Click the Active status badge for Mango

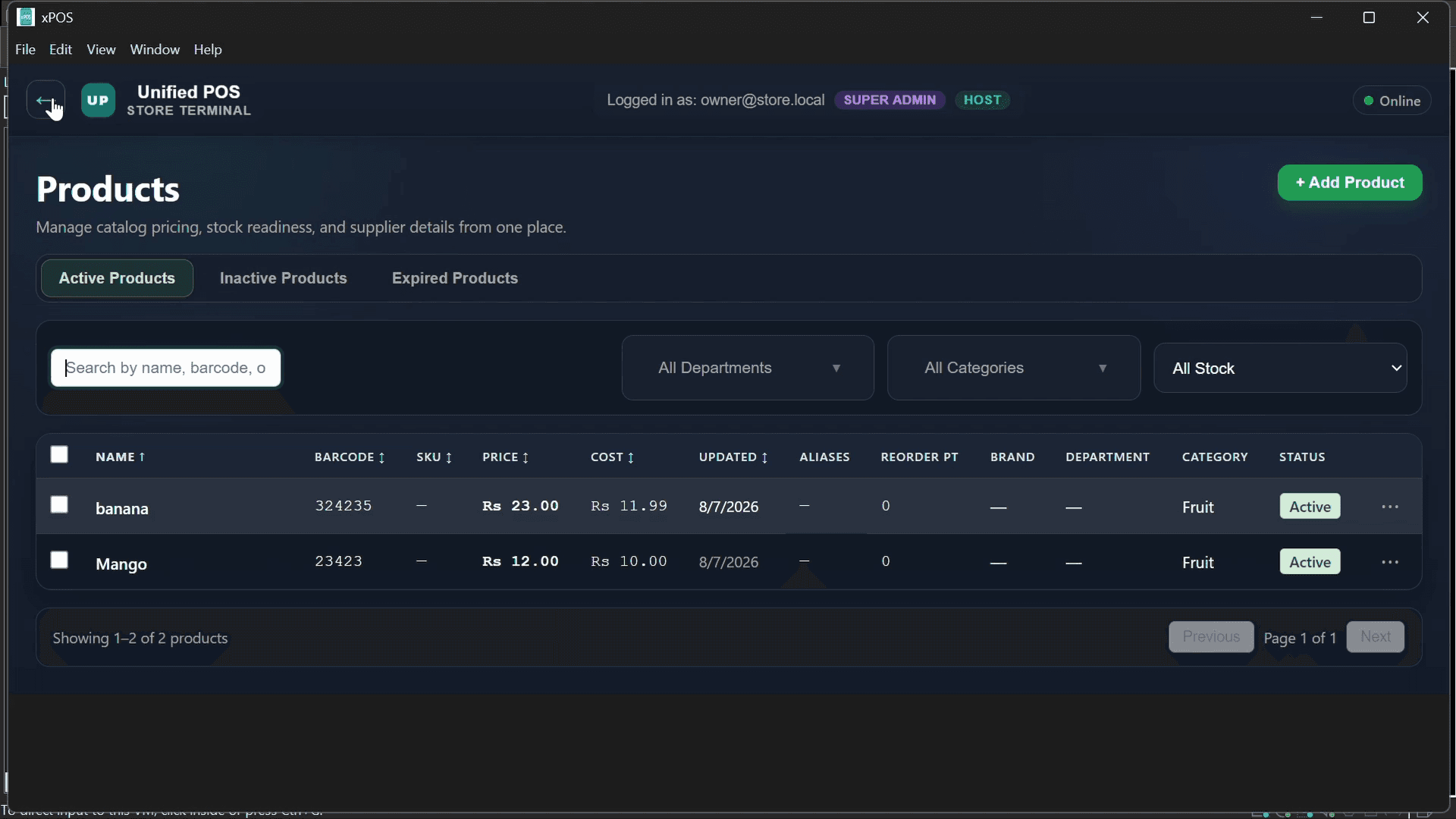pyautogui.click(x=1310, y=562)
